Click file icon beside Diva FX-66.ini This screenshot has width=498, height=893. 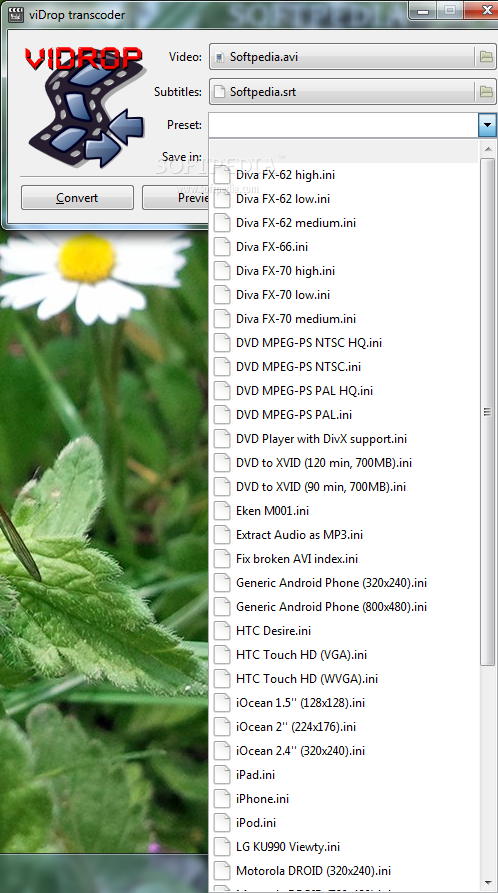point(222,247)
